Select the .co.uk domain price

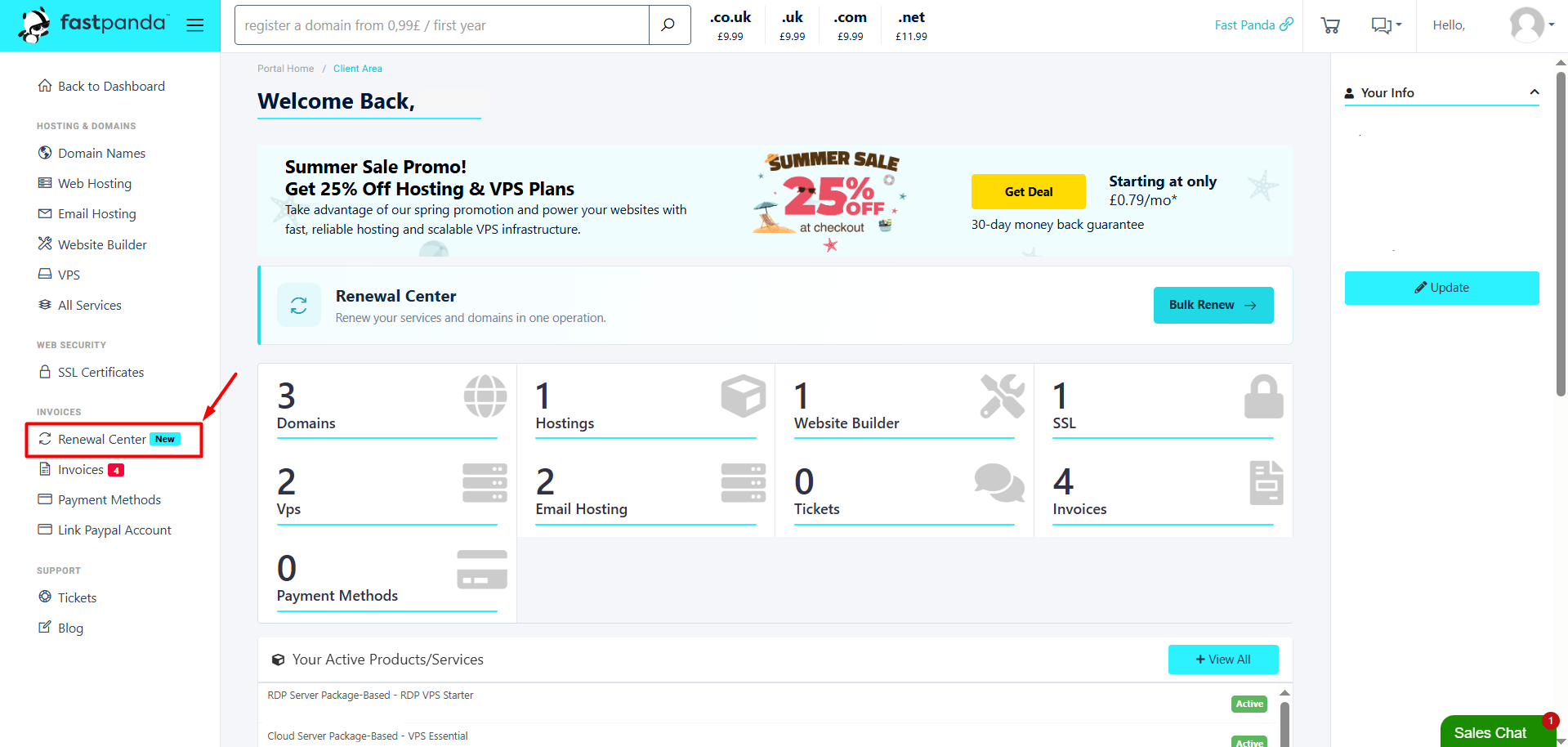click(x=730, y=25)
